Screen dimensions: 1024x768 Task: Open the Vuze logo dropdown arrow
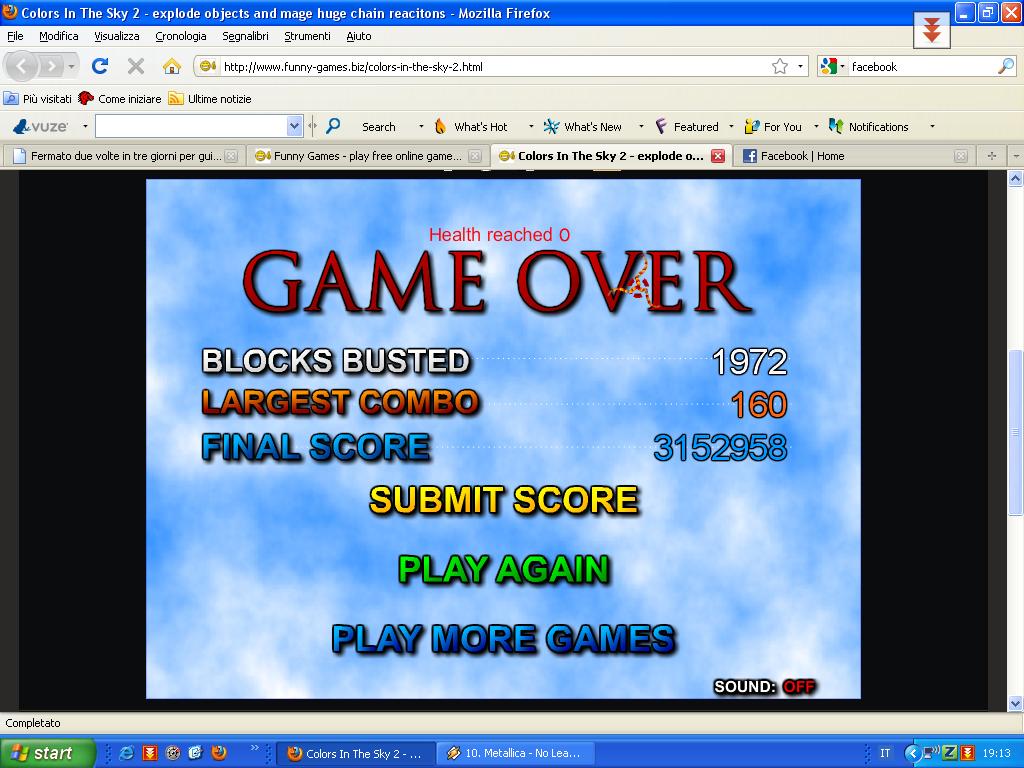point(85,127)
